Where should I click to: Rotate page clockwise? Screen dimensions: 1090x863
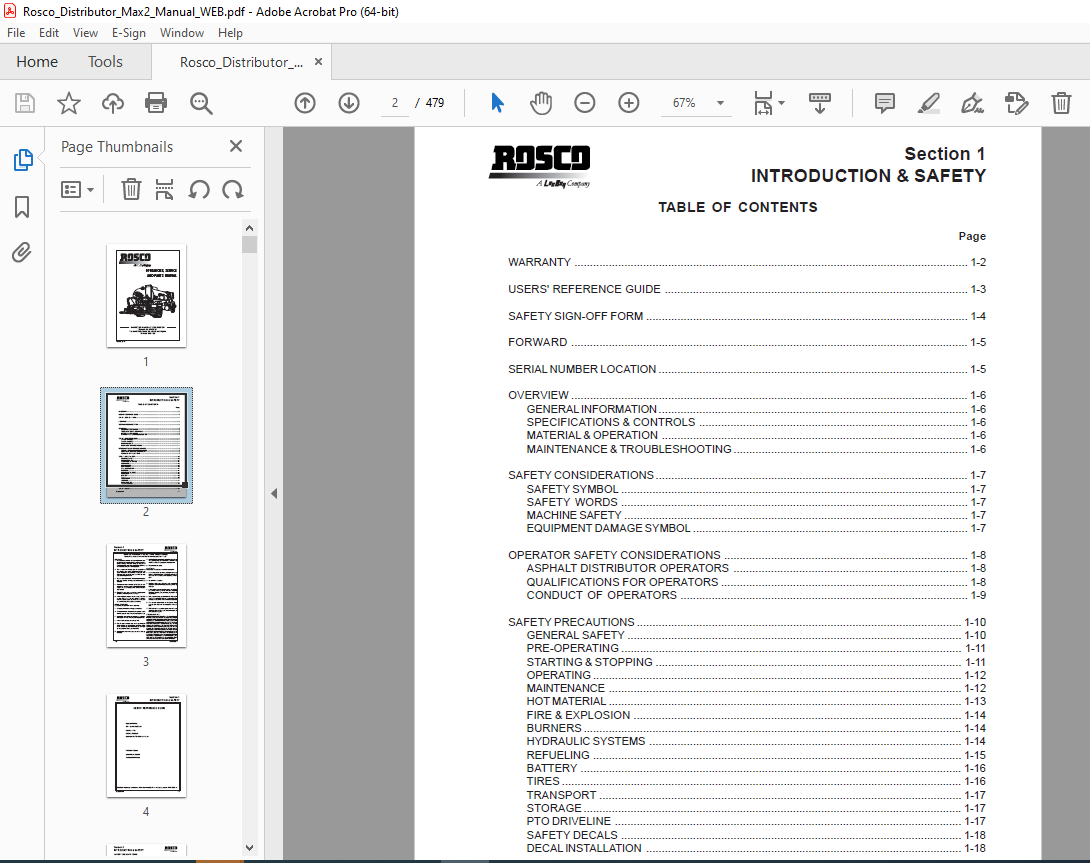(x=233, y=189)
